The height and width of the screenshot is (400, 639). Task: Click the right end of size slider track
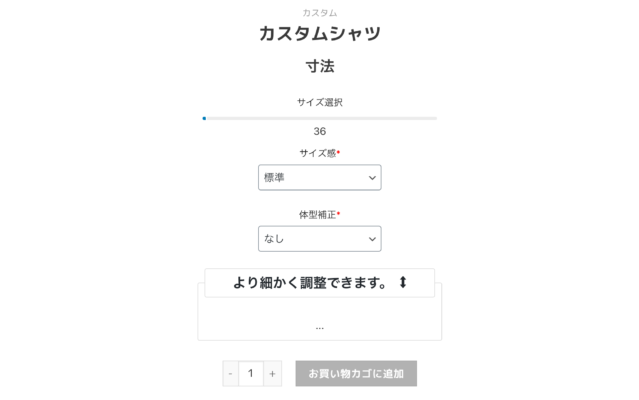436,119
